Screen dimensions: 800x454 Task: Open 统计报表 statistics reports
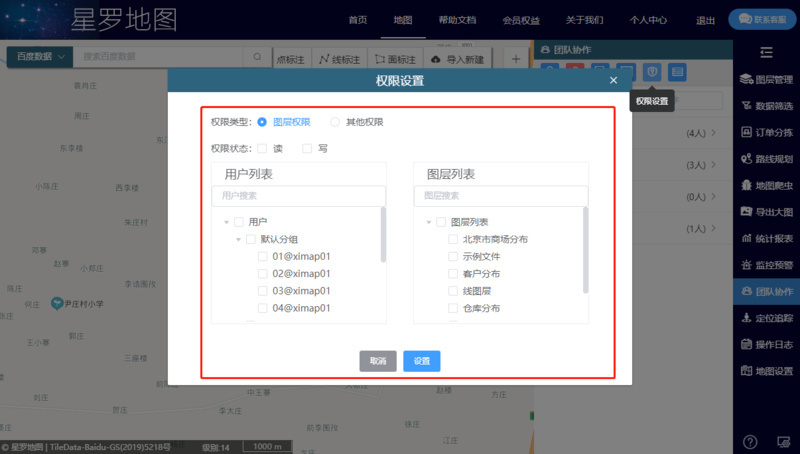coord(766,239)
